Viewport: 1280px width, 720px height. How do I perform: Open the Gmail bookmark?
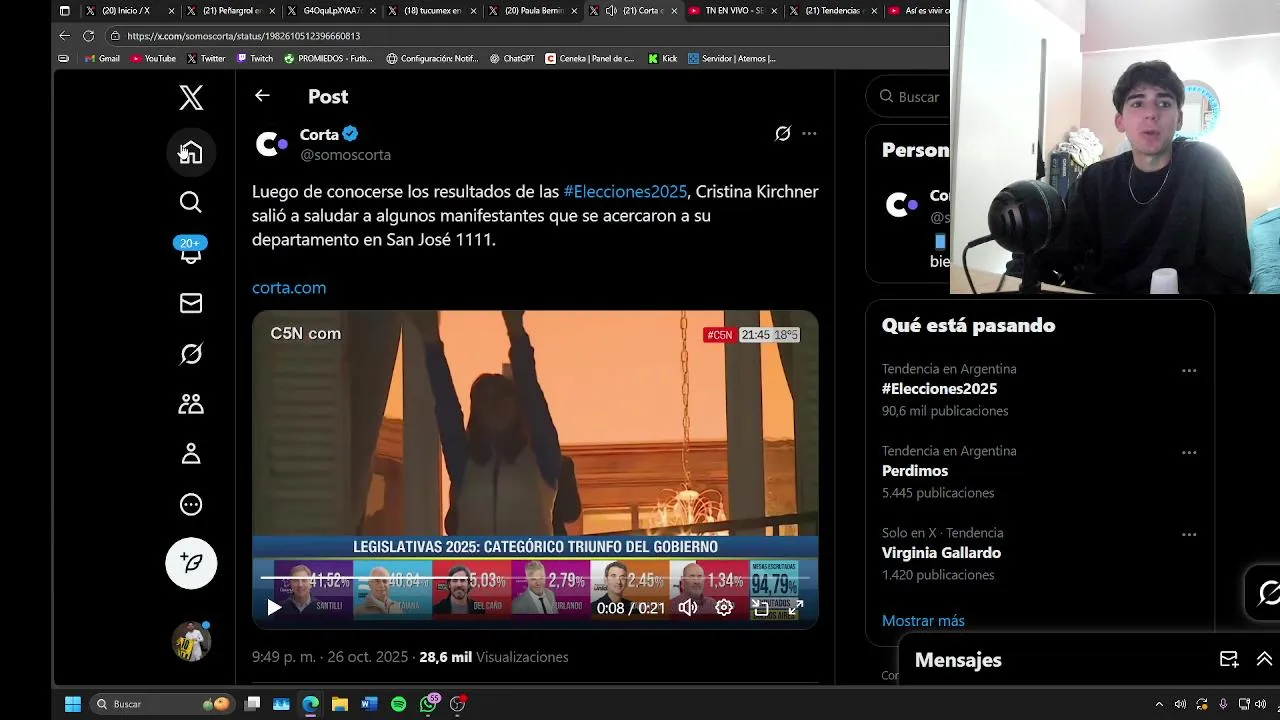pos(103,59)
